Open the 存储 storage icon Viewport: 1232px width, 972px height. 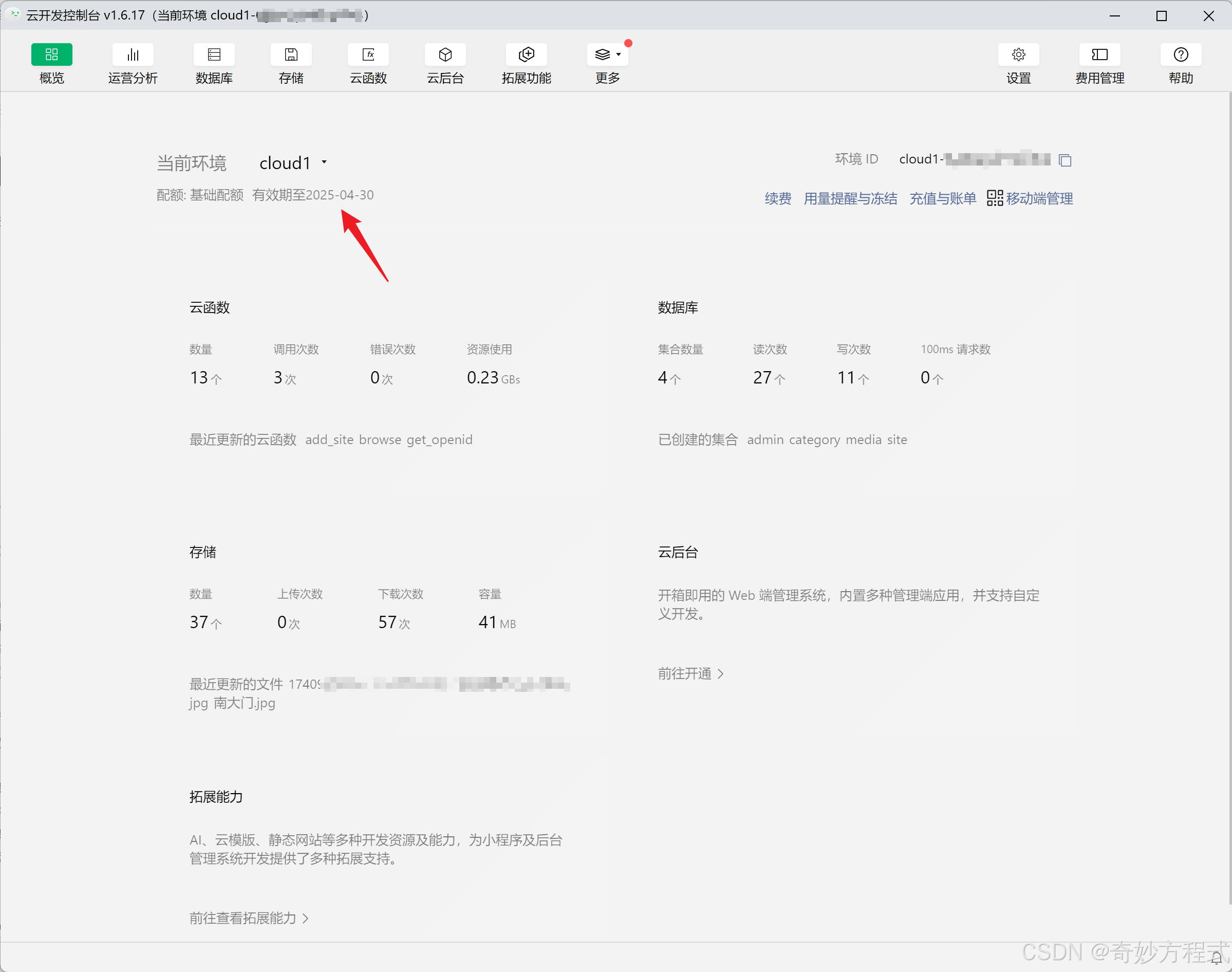291,54
